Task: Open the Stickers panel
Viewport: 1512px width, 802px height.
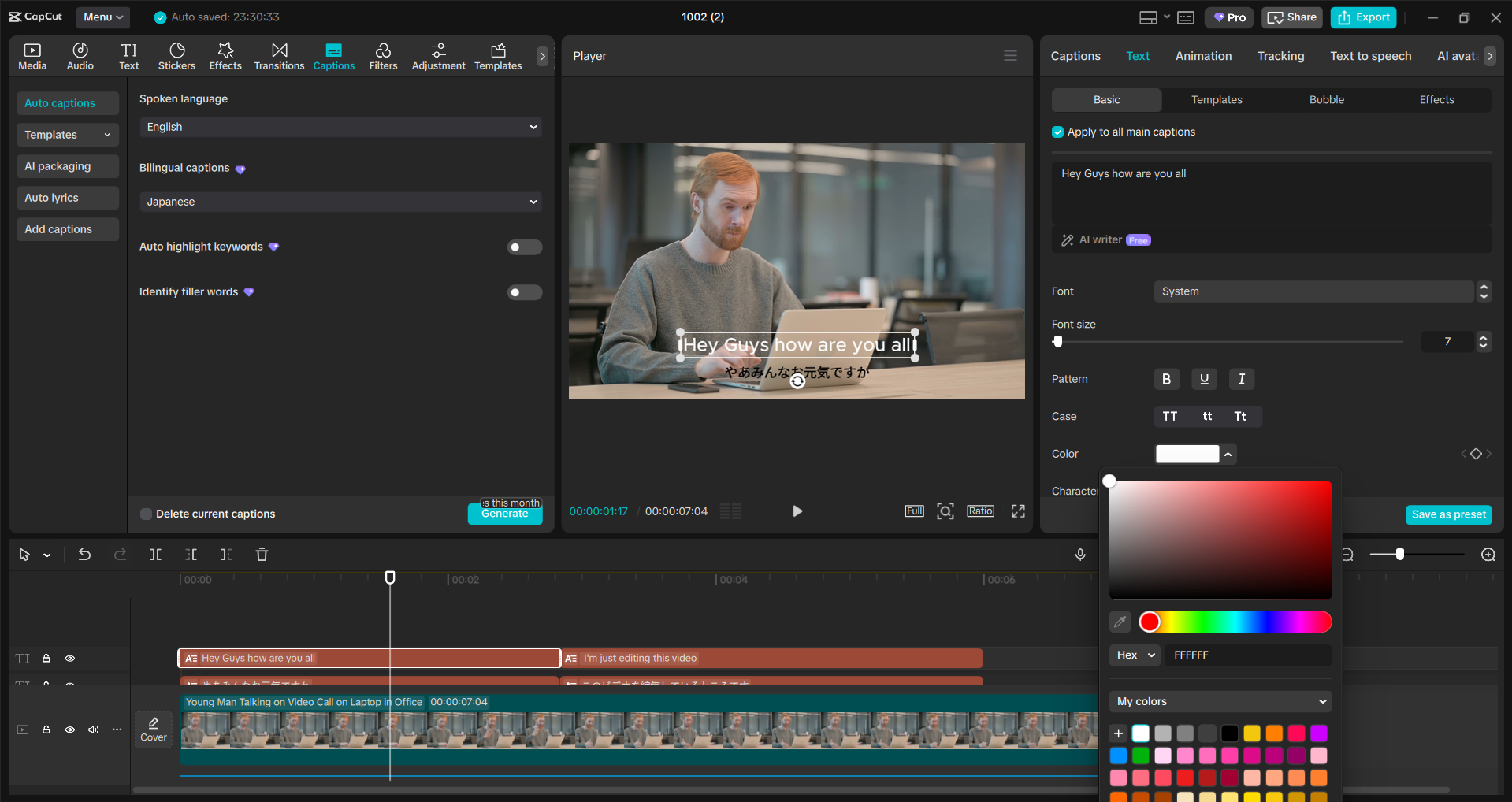Action: pyautogui.click(x=176, y=56)
